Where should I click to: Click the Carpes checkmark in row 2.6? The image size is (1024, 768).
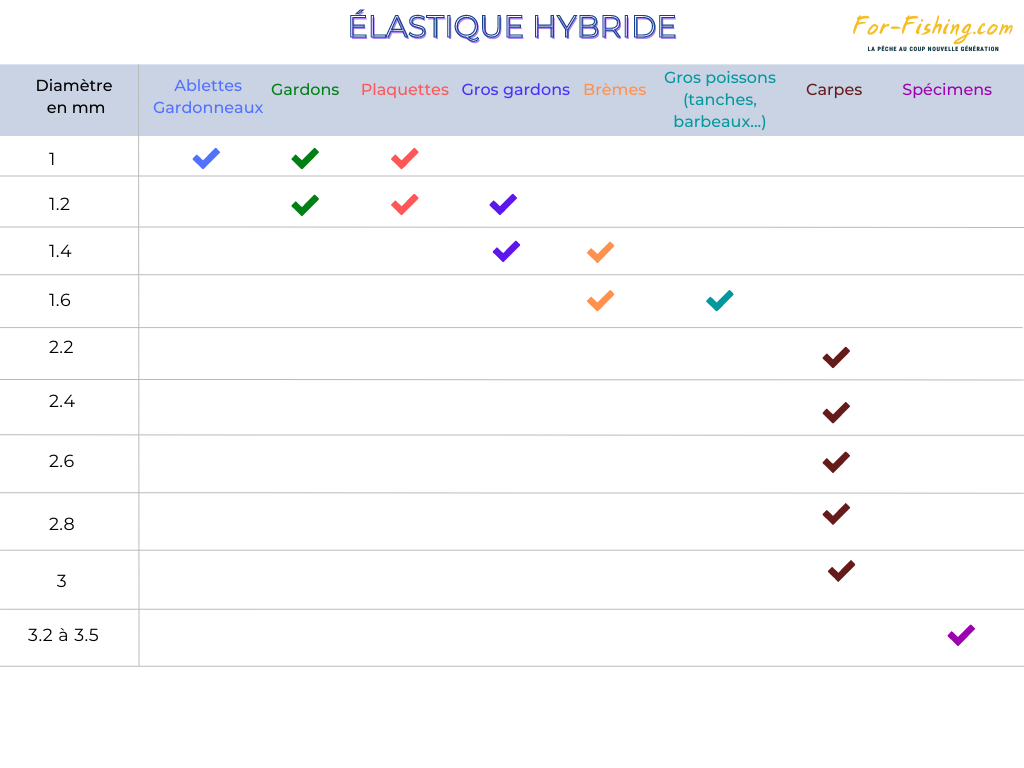coord(836,462)
